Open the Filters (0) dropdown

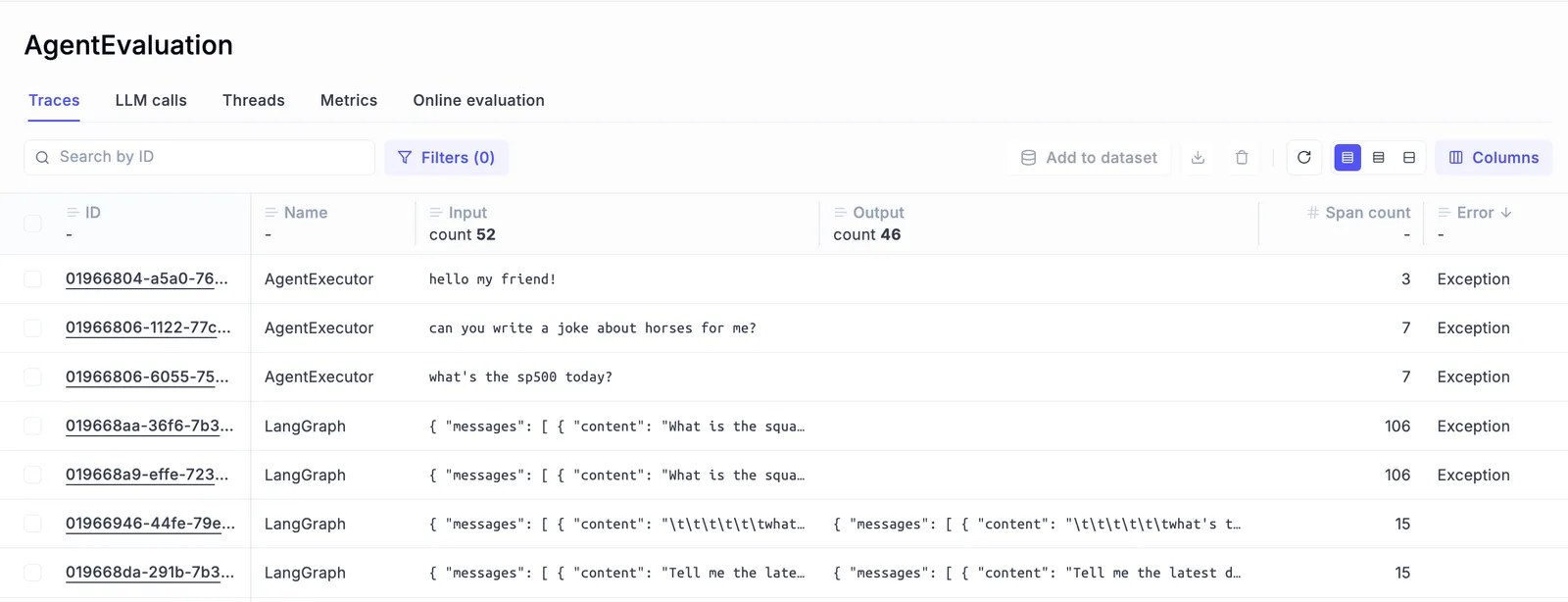click(x=446, y=158)
